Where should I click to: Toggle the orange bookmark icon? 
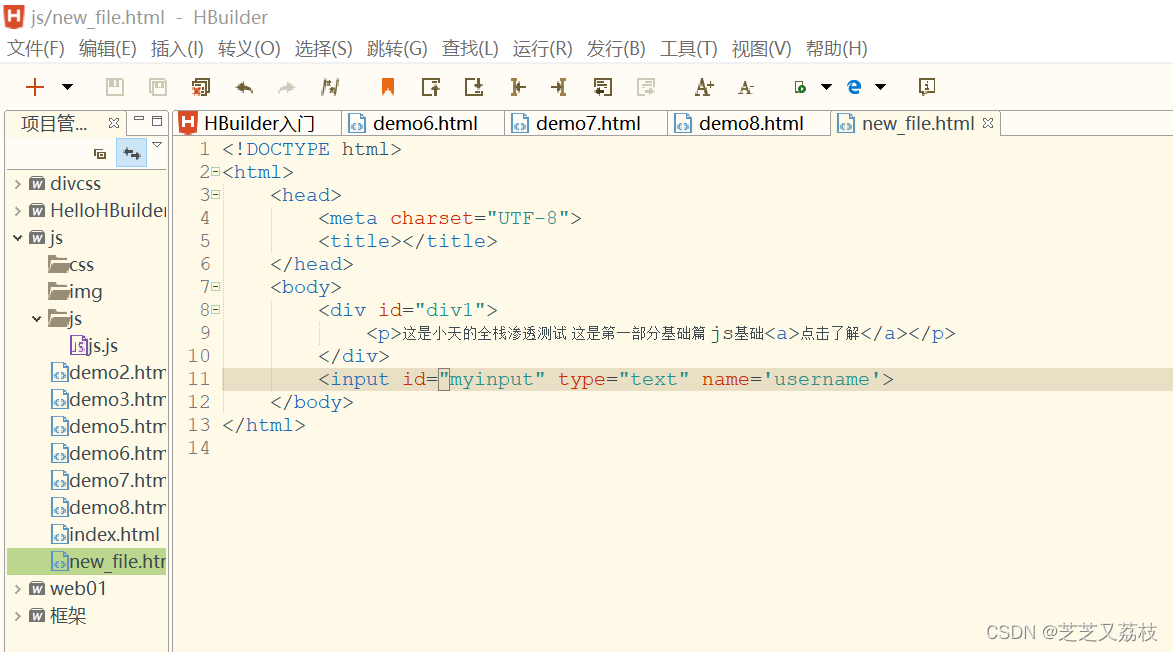388,87
